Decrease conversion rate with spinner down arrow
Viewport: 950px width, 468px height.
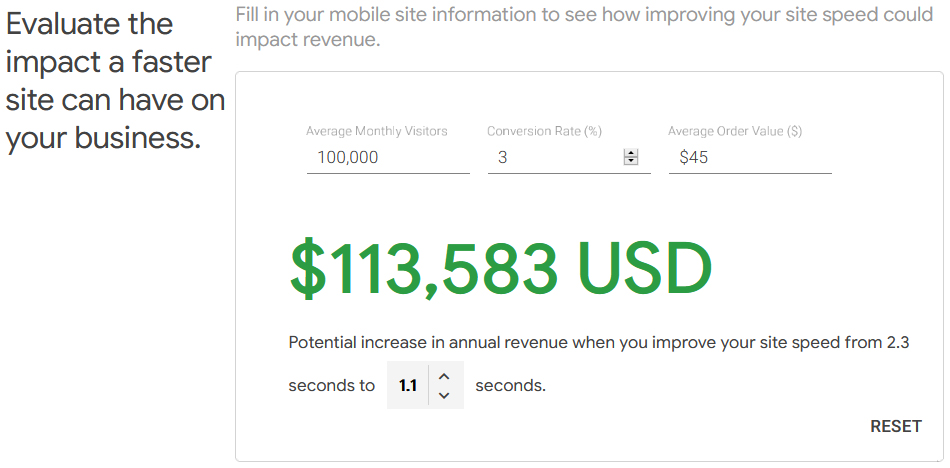pos(631,161)
